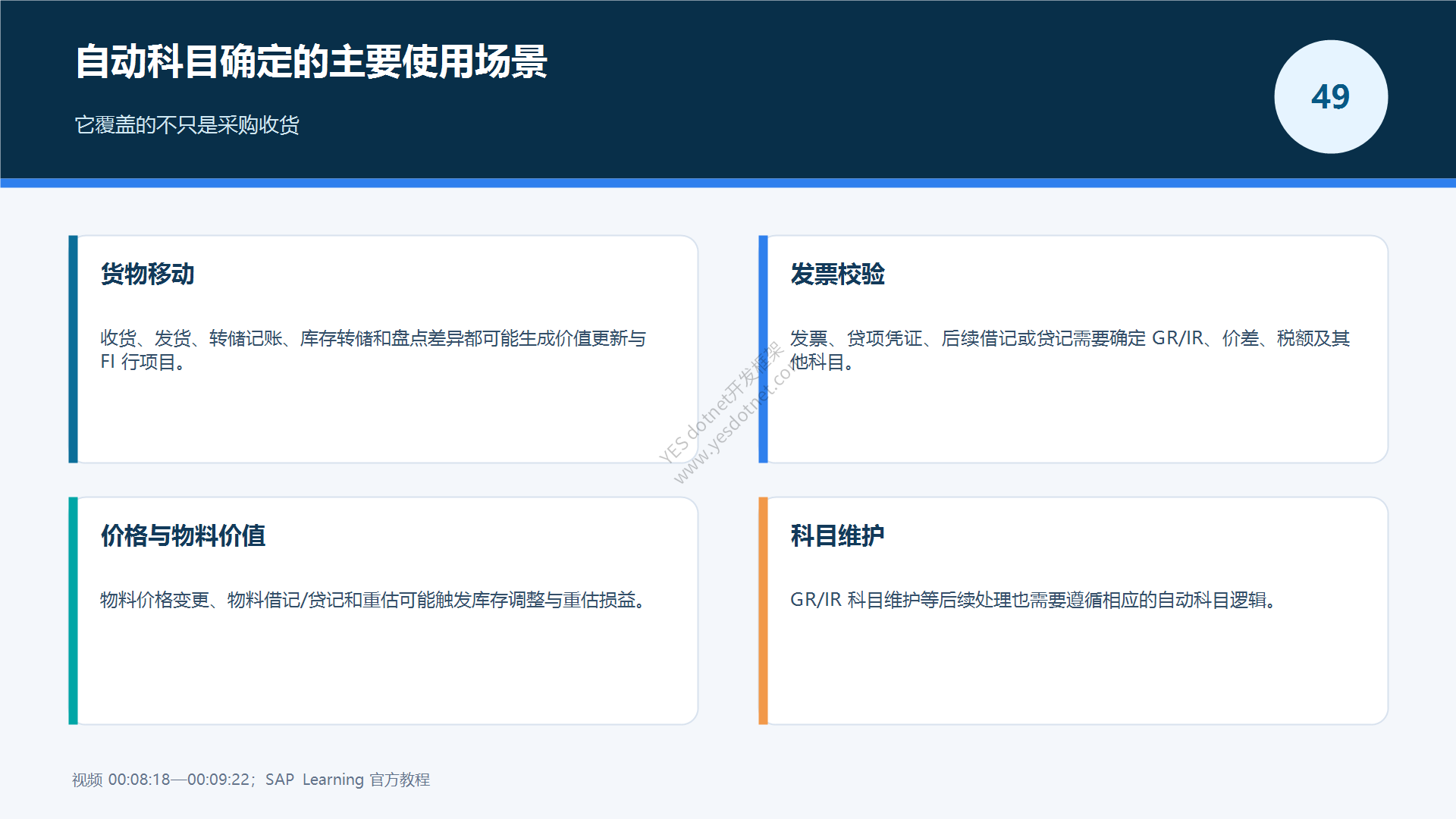Click the slide number 49 circle badge
Viewport: 1456px width, 819px height.
pyautogui.click(x=1331, y=97)
